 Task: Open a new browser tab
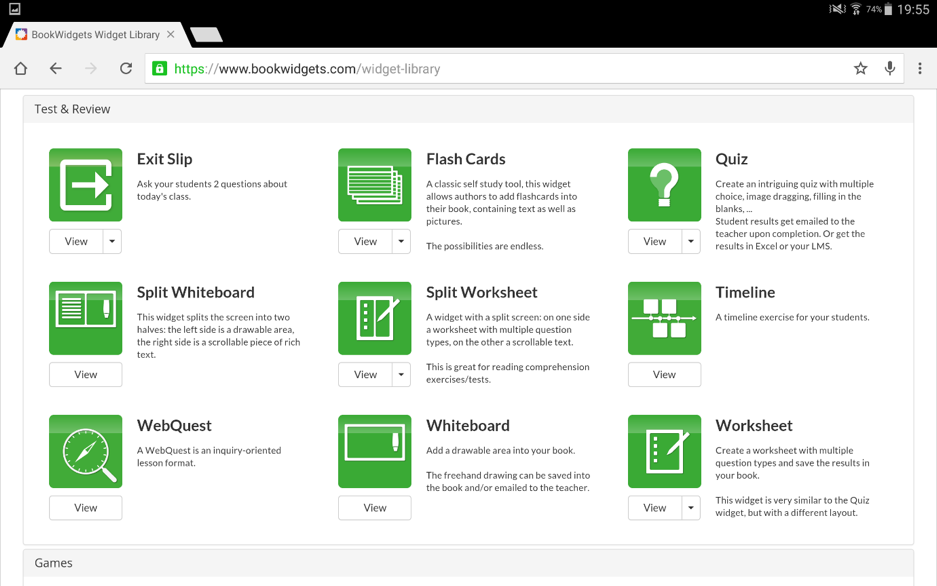tap(207, 35)
